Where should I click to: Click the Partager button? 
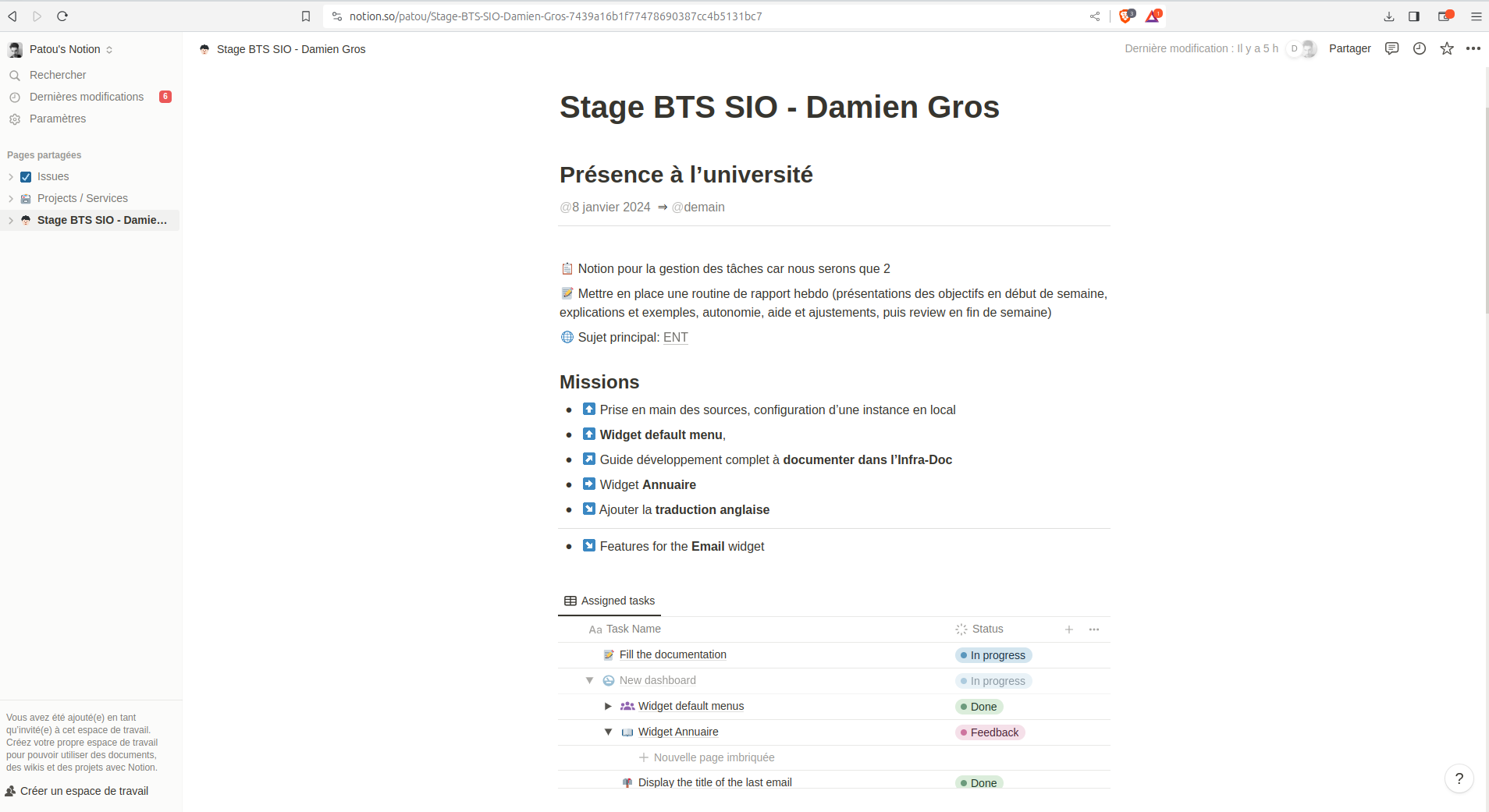point(1350,48)
